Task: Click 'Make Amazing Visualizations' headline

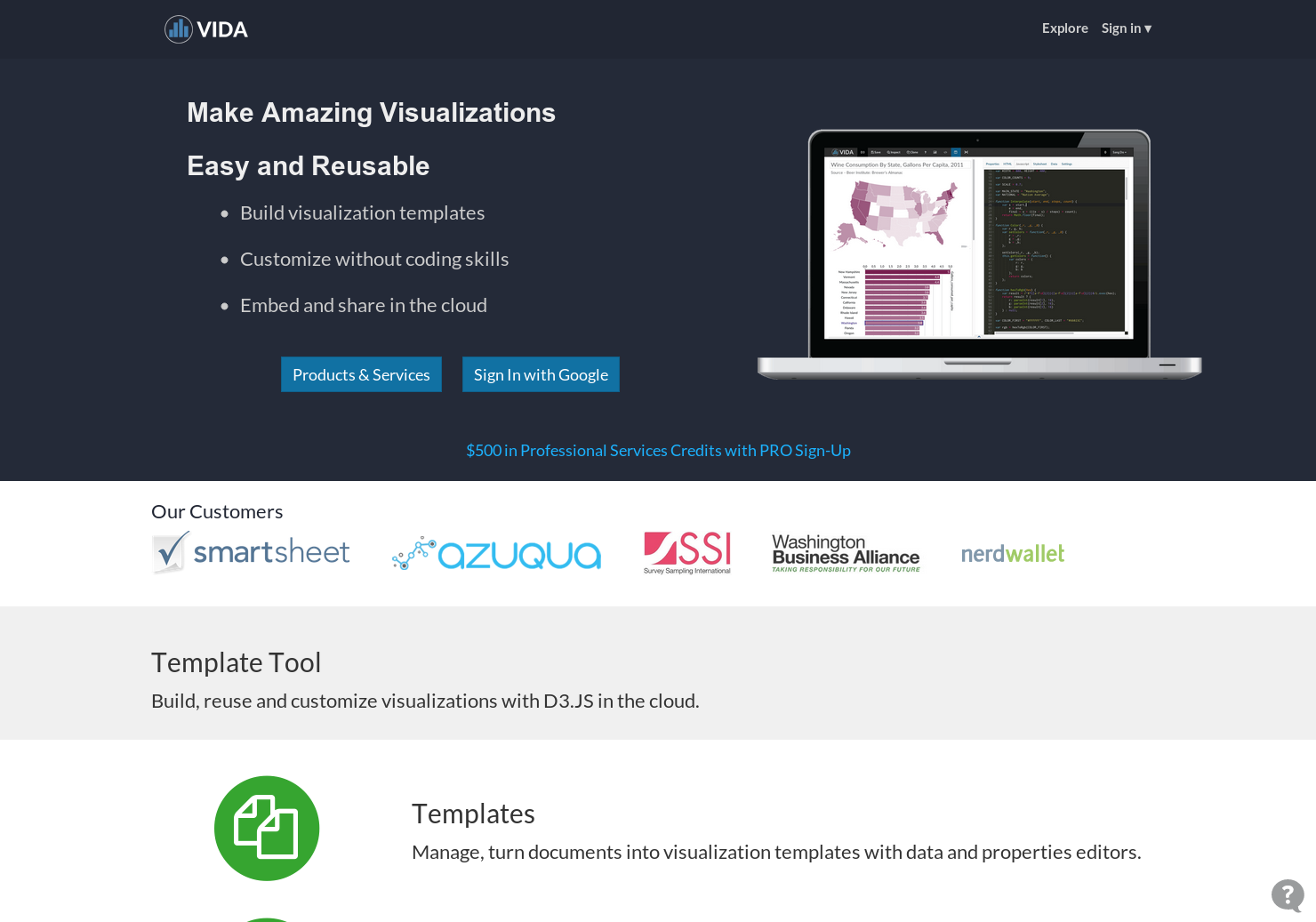Action: [371, 113]
